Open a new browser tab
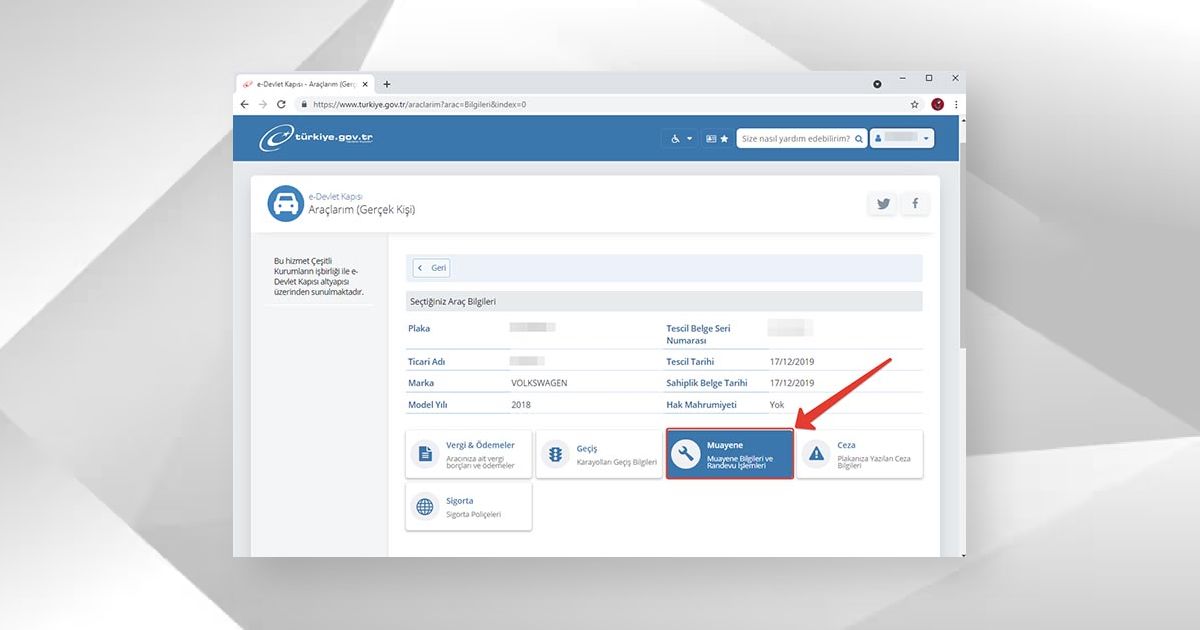The height and width of the screenshot is (630, 1200). pos(387,84)
